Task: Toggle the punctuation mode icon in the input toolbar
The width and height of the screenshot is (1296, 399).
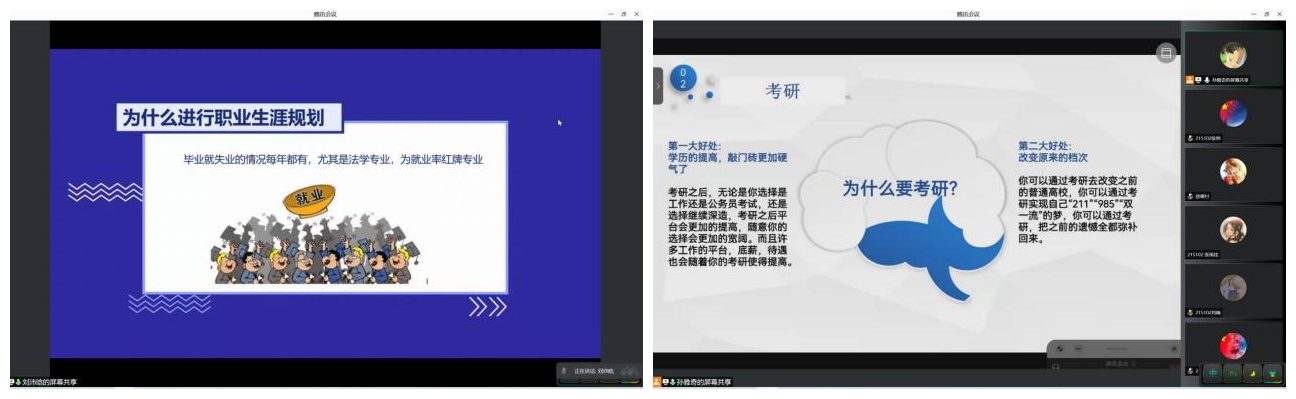Action: pos(1233,372)
